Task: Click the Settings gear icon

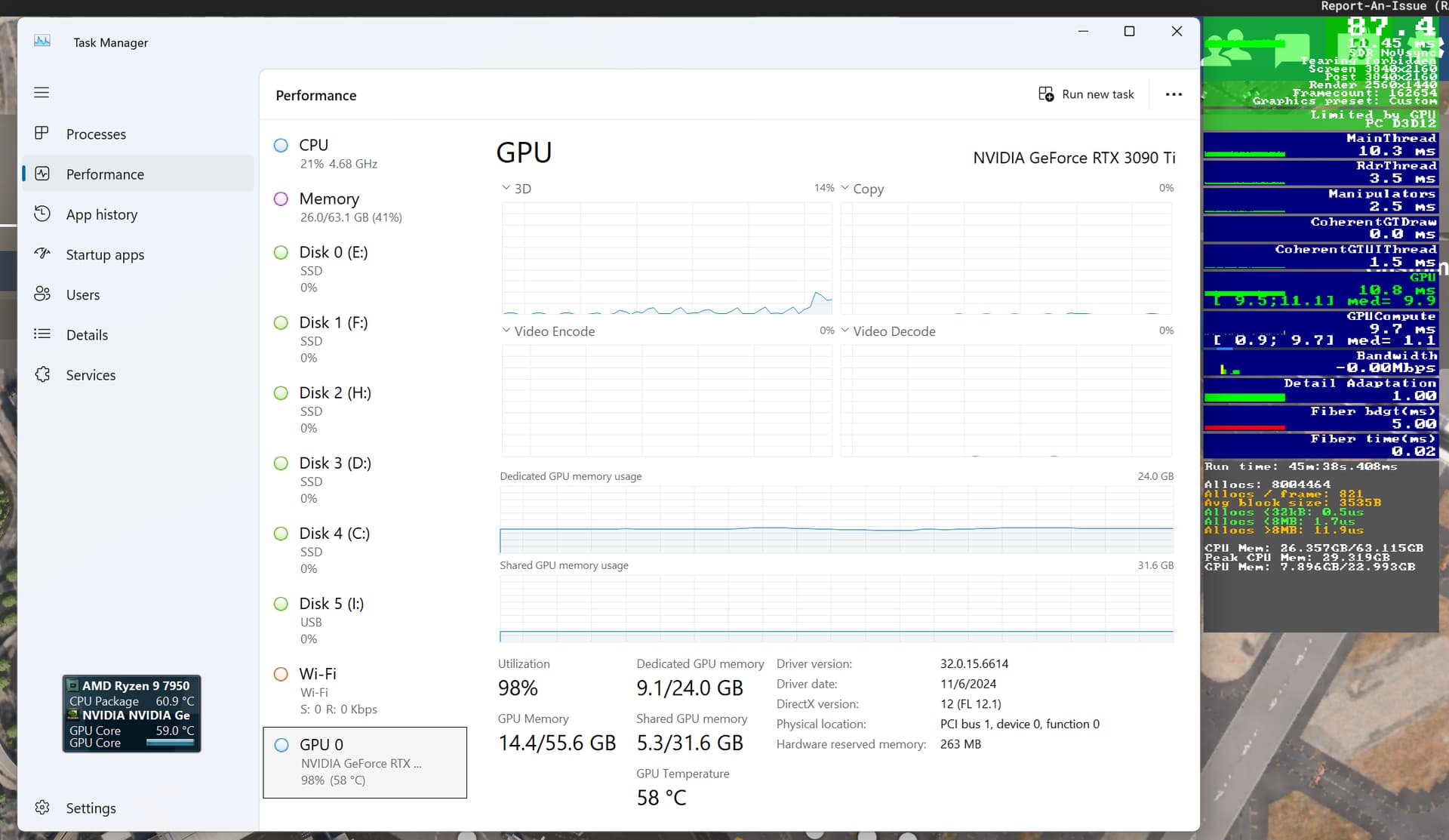Action: tap(42, 808)
